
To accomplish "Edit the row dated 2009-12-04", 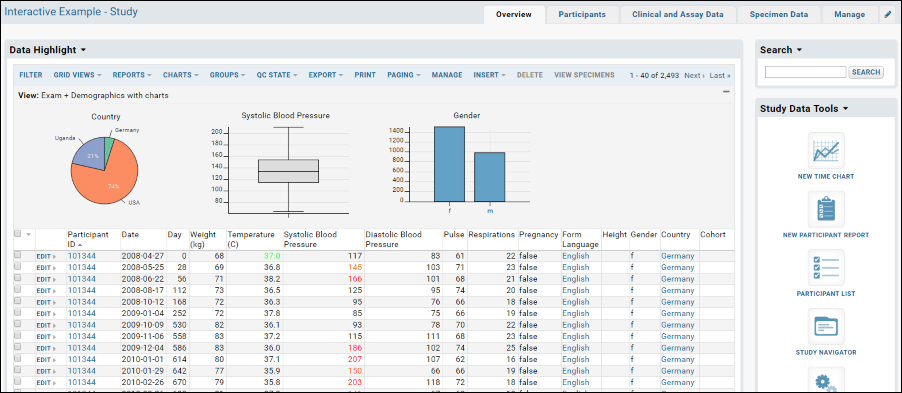I will click(46, 348).
